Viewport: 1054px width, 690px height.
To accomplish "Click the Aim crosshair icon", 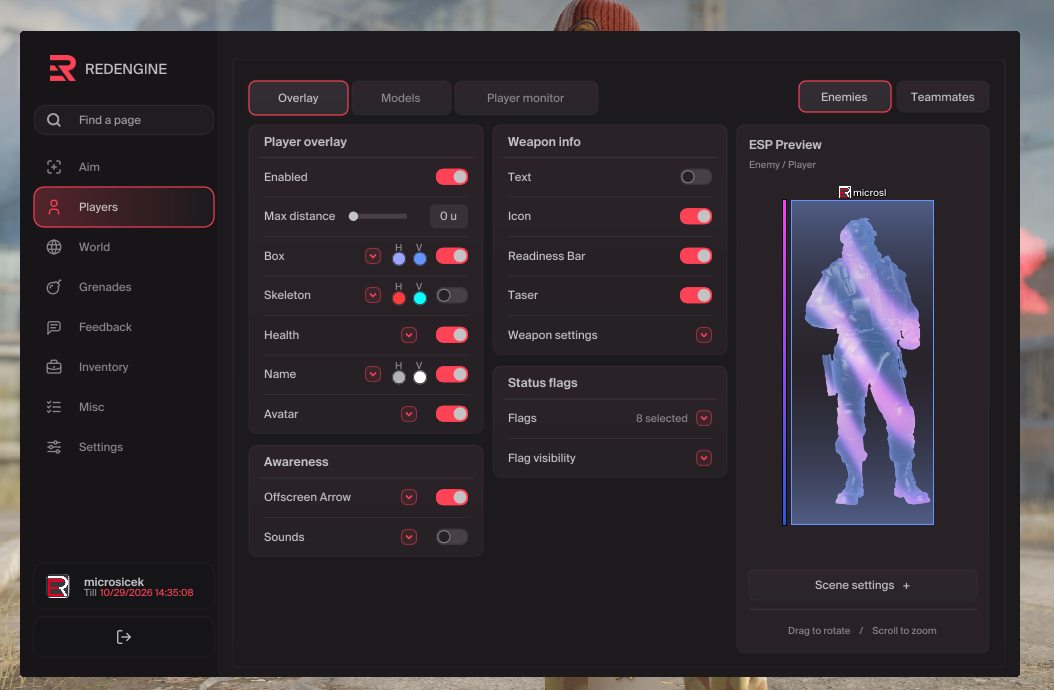I will tap(54, 167).
